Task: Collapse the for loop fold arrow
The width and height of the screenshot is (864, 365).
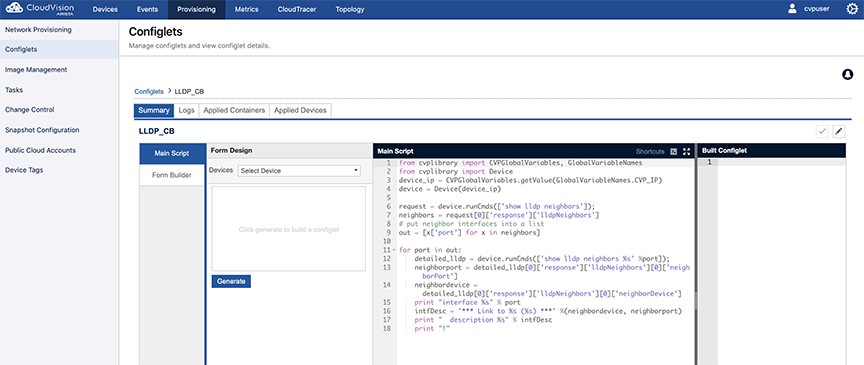Action: (x=393, y=250)
